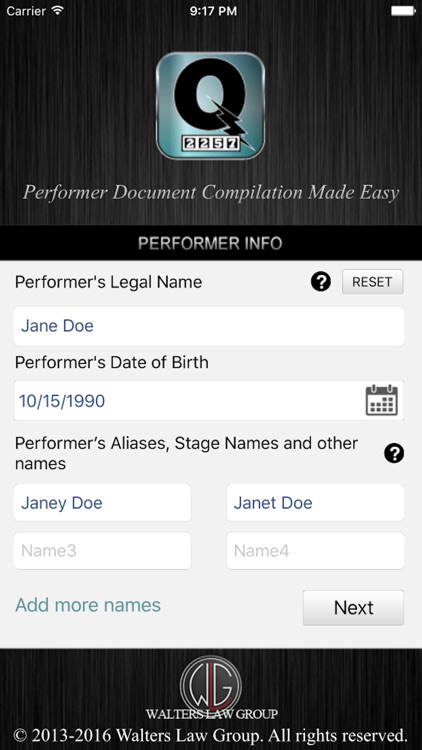422x750 pixels.
Task: Select the Janet Doe alias field
Action: click(315, 503)
